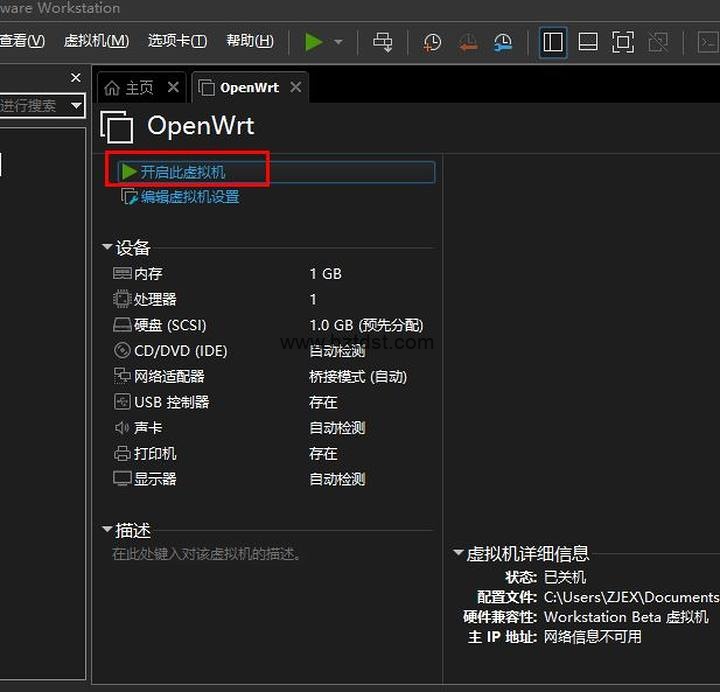Open the library search dropdown arrow
720x692 pixels.
pos(76,106)
